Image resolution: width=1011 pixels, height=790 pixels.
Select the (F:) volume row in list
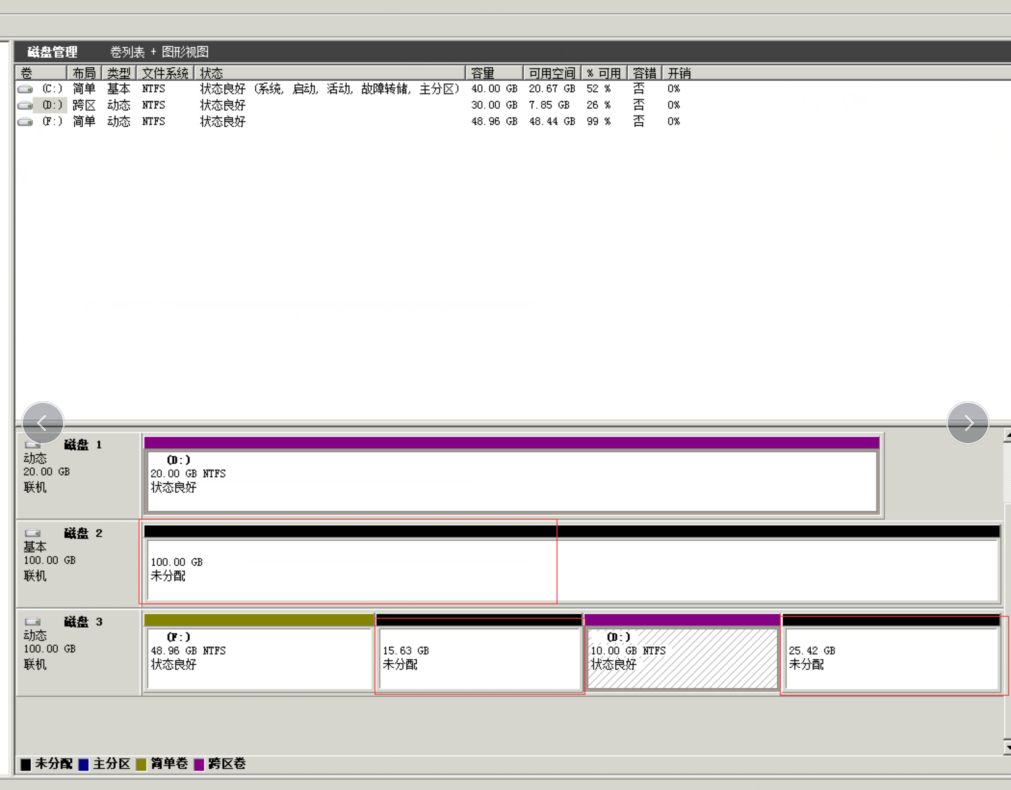pyautogui.click(x=348, y=121)
